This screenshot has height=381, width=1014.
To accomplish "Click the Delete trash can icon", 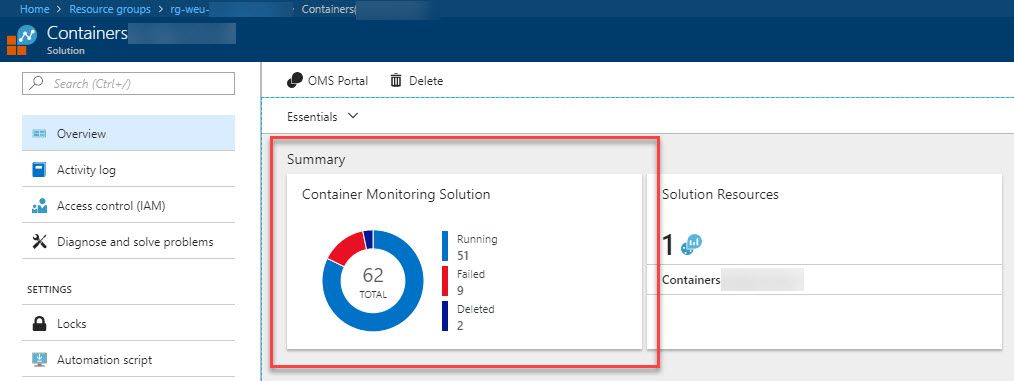I will click(x=396, y=80).
